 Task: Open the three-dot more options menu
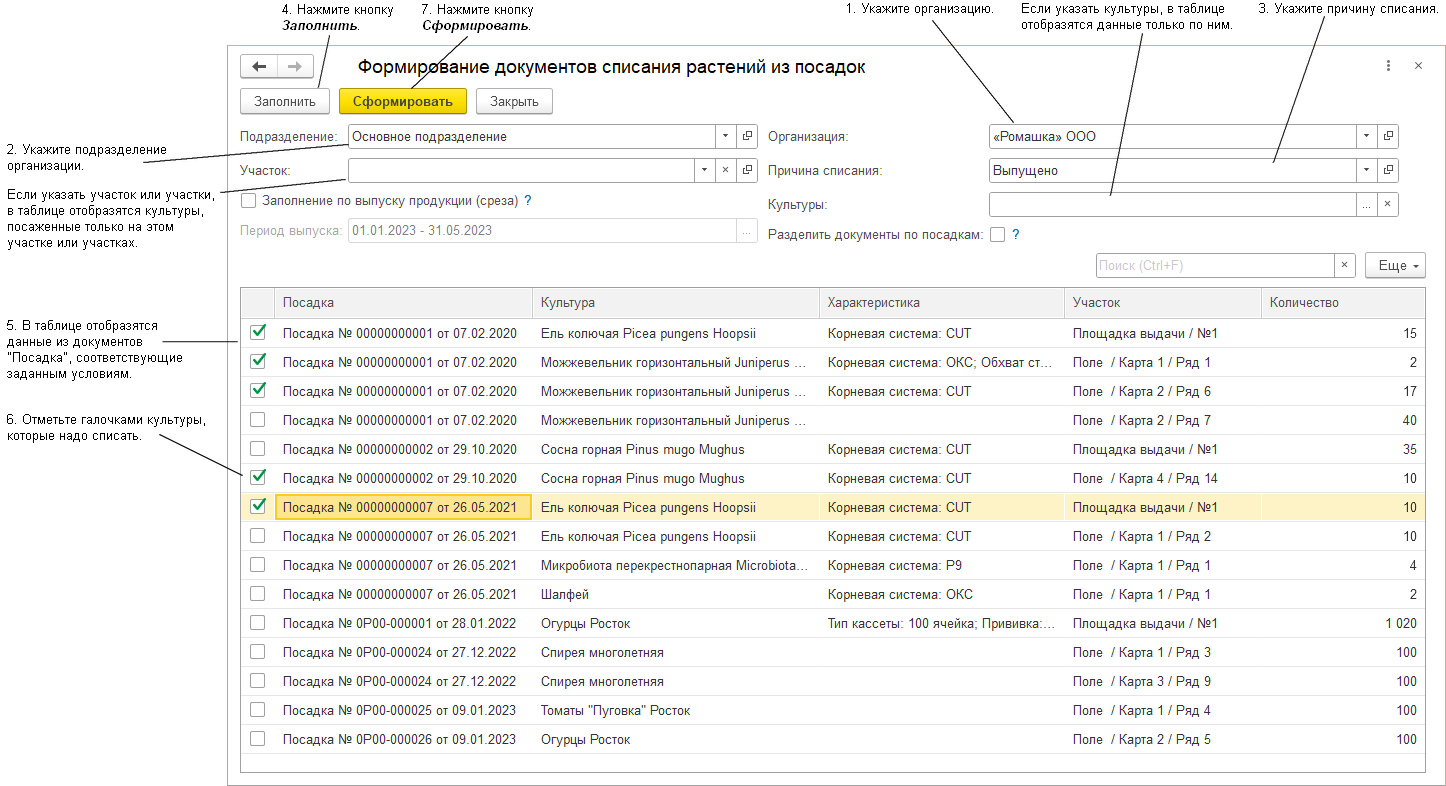[x=1388, y=66]
